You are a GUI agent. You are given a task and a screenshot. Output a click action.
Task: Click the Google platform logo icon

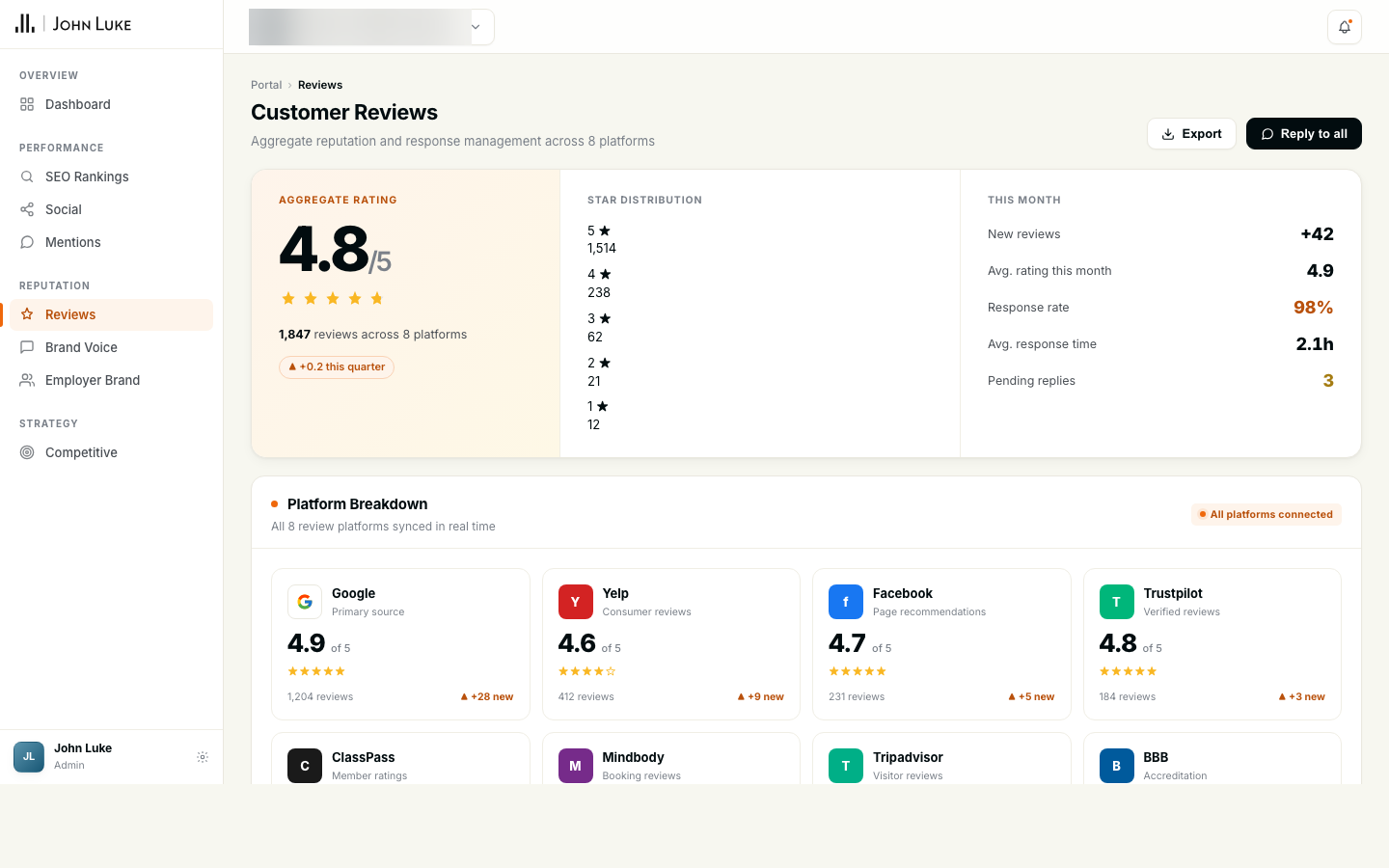(x=305, y=602)
